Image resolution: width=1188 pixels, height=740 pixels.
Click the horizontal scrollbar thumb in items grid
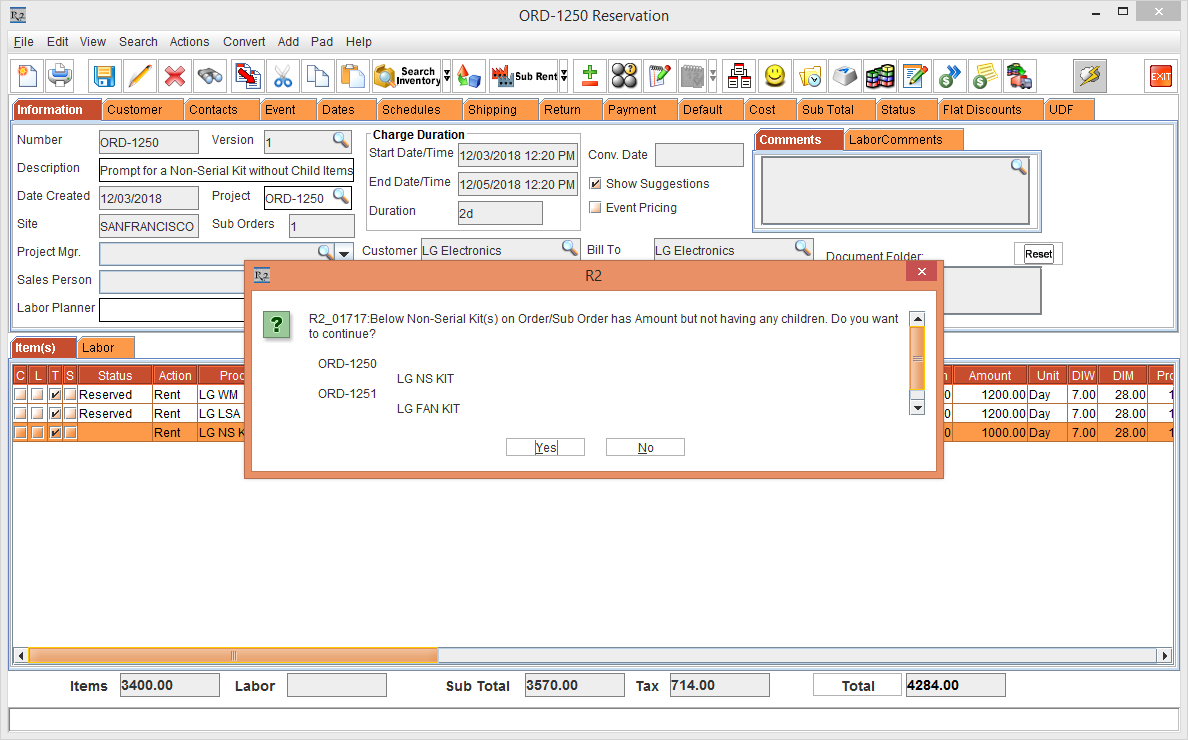click(x=233, y=655)
